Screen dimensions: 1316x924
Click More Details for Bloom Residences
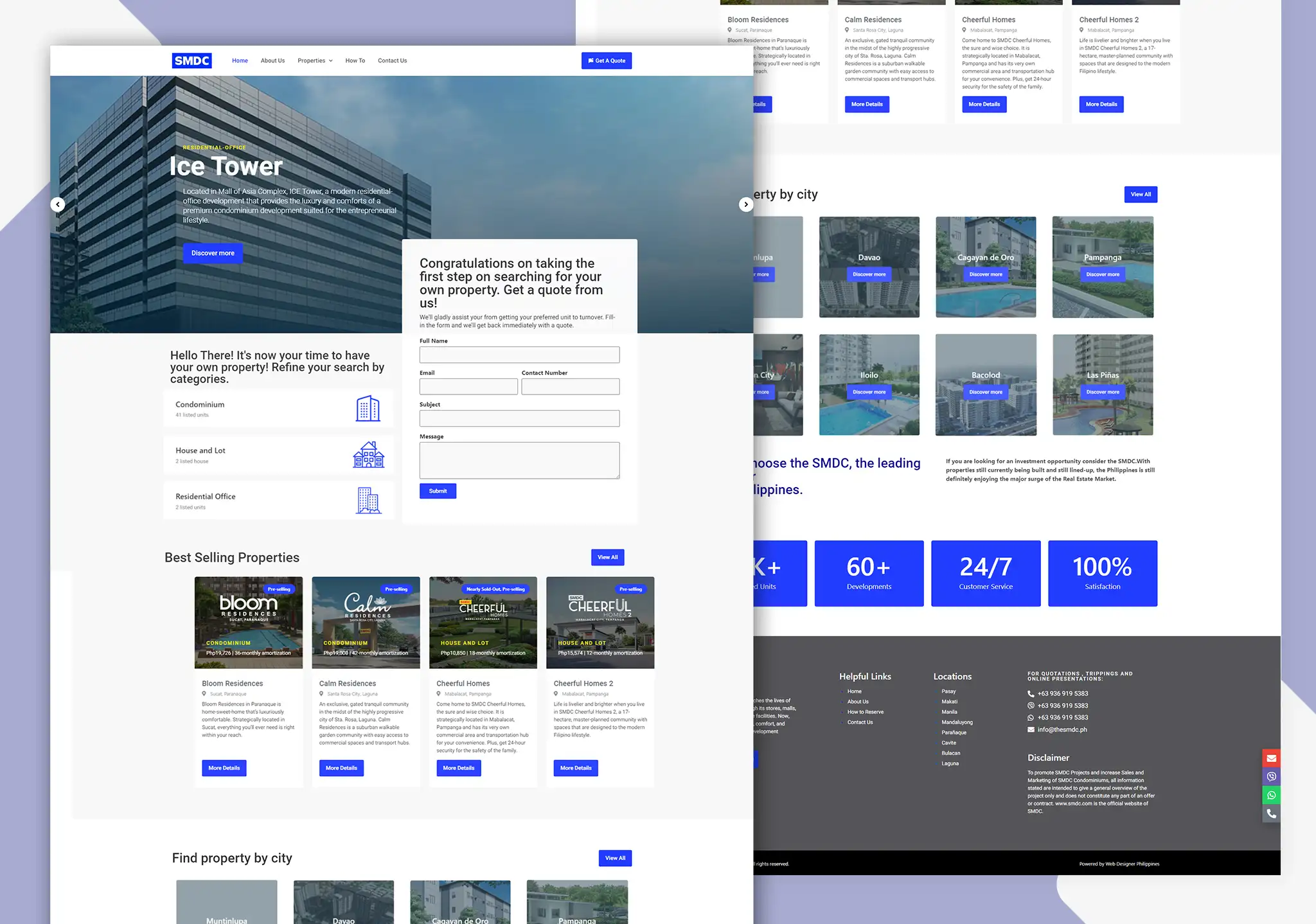tap(224, 768)
